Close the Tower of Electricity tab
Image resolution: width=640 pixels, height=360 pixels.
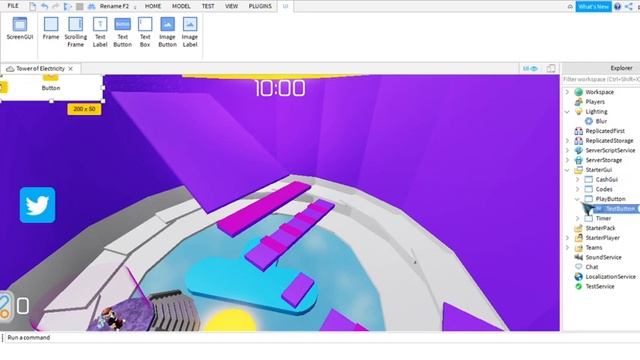click(x=71, y=69)
